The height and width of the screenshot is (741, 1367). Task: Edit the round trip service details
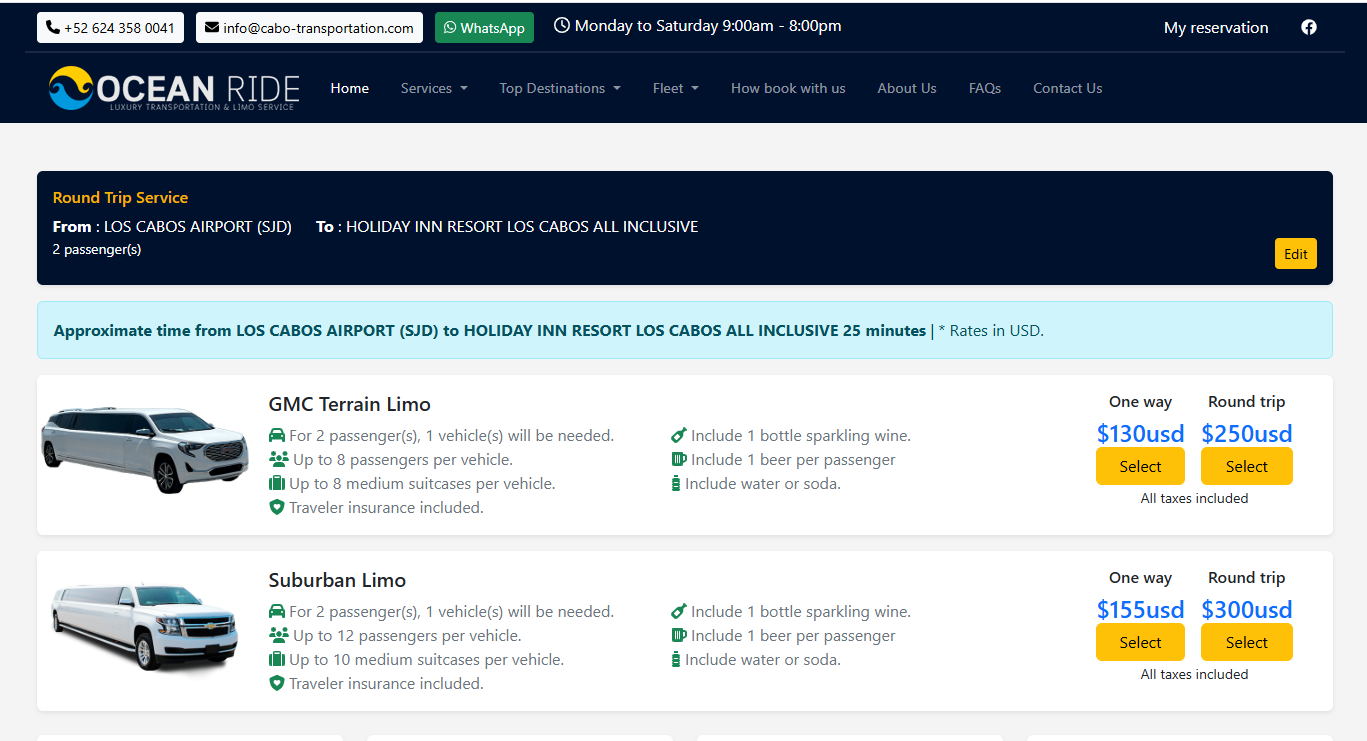[x=1295, y=254]
